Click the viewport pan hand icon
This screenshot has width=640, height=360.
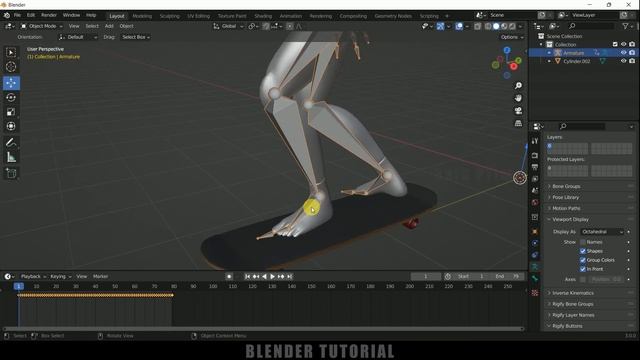tap(518, 98)
